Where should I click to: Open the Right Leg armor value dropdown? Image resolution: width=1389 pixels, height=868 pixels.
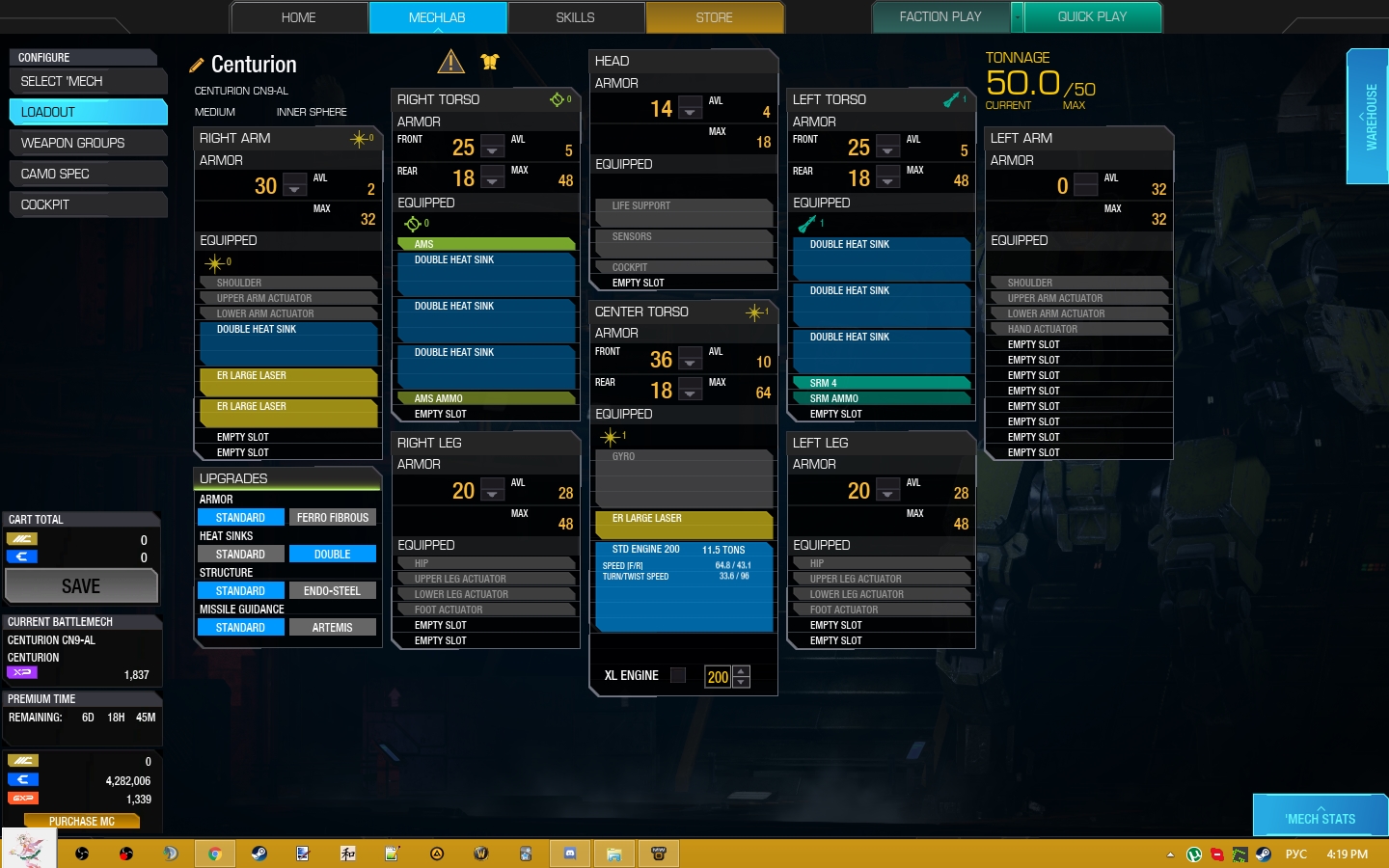pos(492,490)
